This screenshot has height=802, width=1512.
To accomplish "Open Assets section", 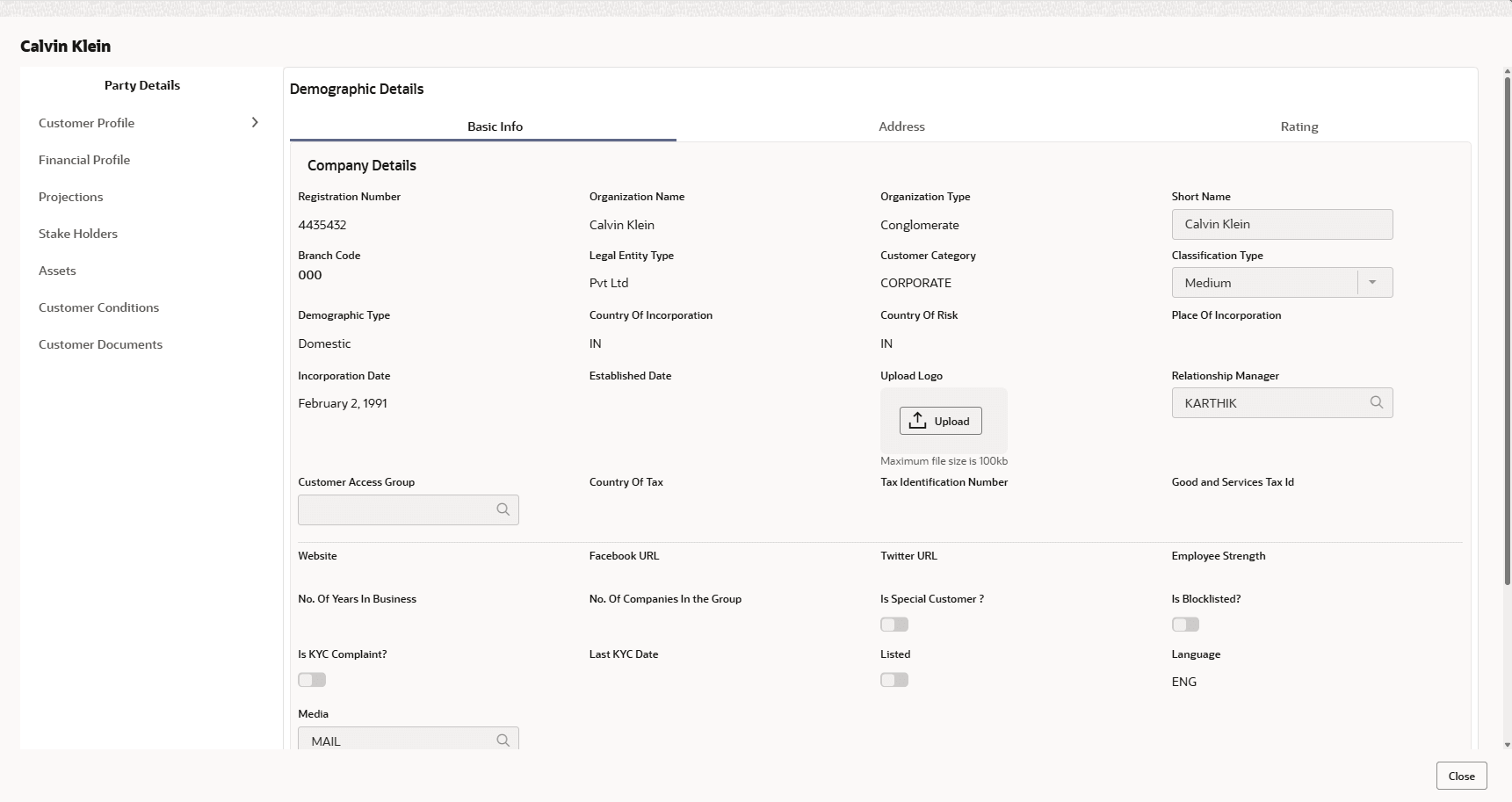I will [x=57, y=271].
